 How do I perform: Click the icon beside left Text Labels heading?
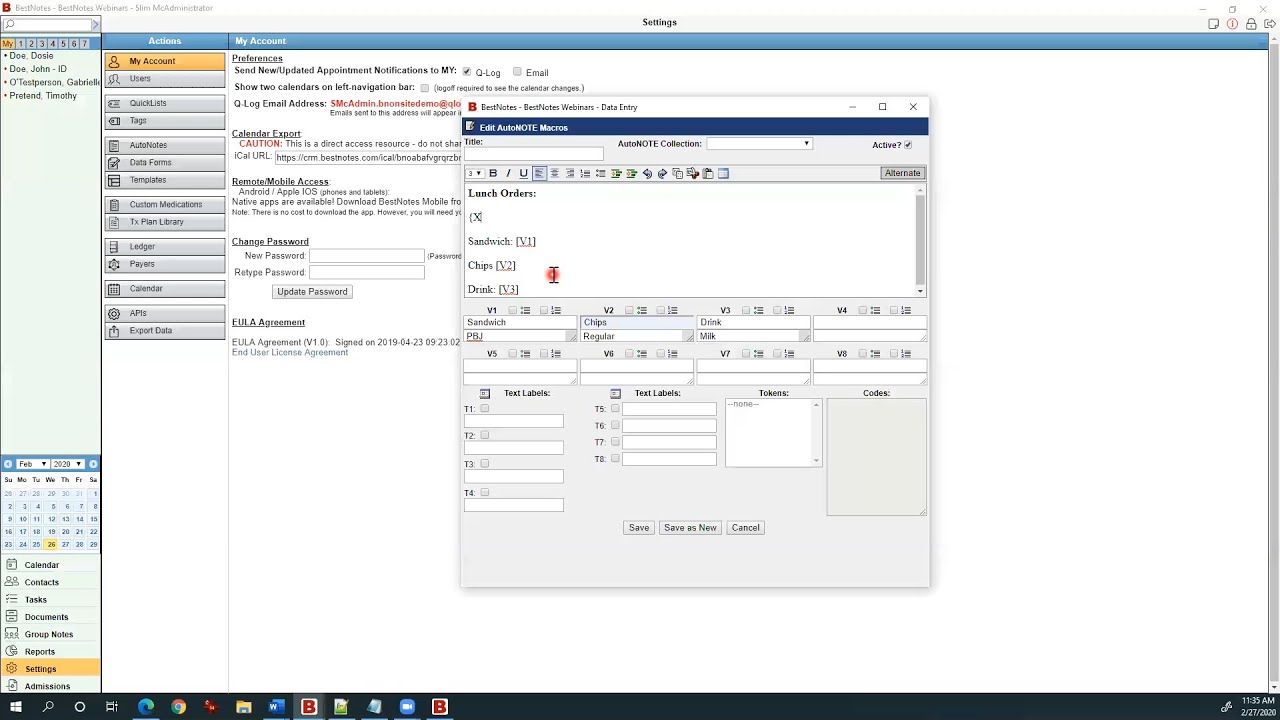[x=485, y=393]
